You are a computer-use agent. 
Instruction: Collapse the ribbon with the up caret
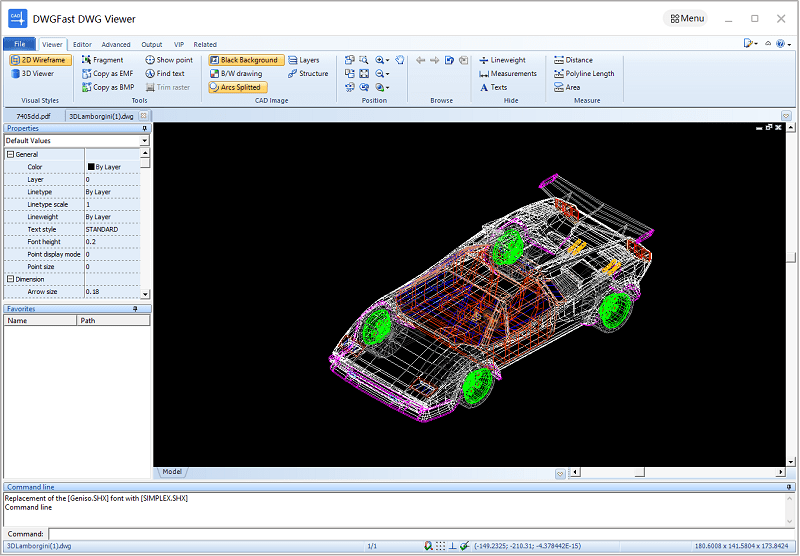[x=768, y=44]
